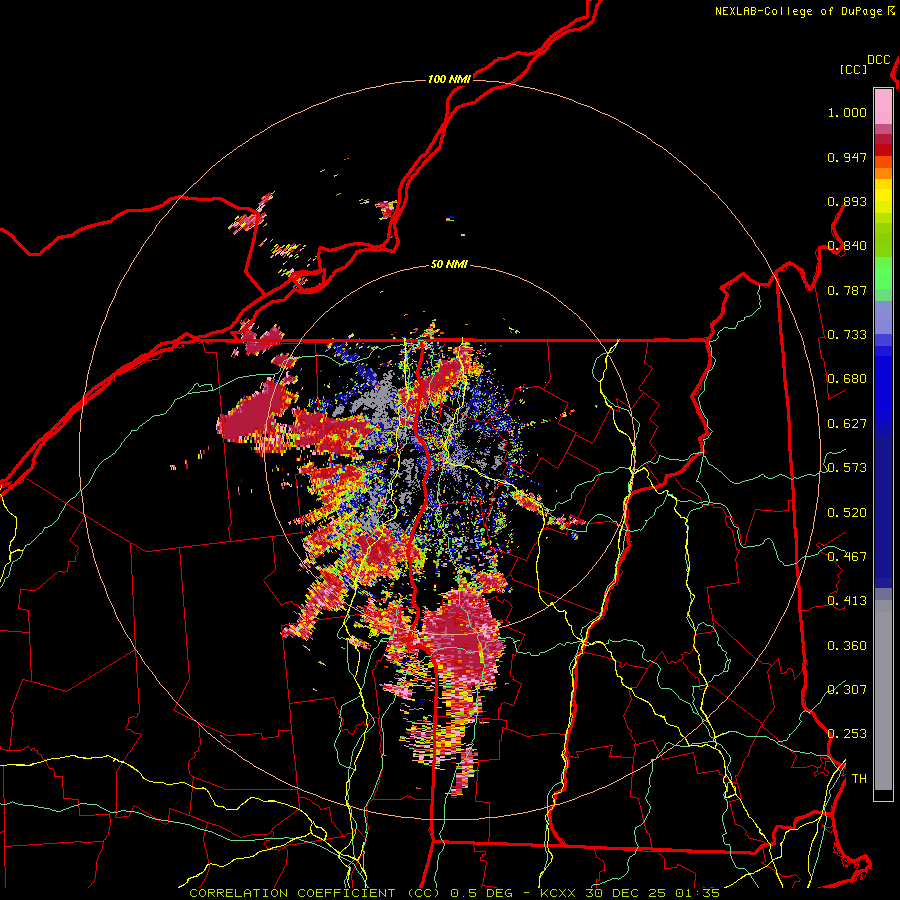The height and width of the screenshot is (900, 900).
Task: Click the 0.893 value on the color scale
Action: click(x=847, y=201)
